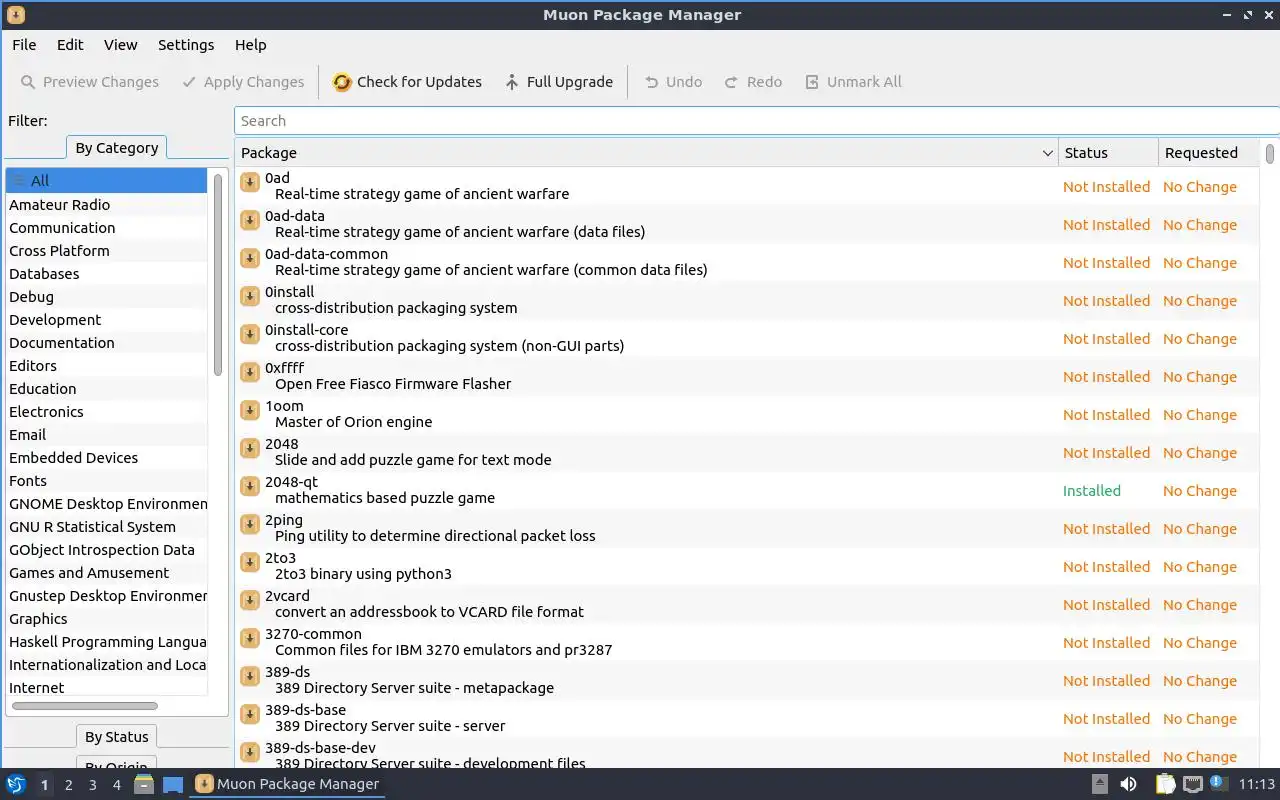Click the package icon for 2vcard

[x=250, y=600]
